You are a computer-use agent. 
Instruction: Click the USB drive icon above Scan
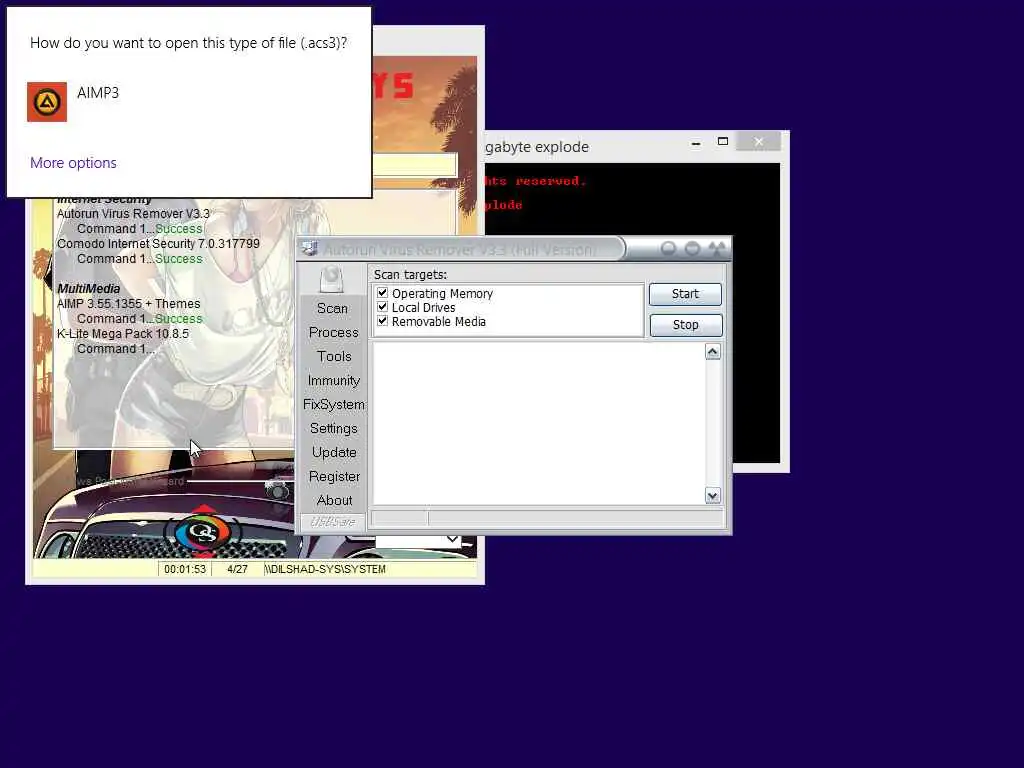pyautogui.click(x=332, y=279)
